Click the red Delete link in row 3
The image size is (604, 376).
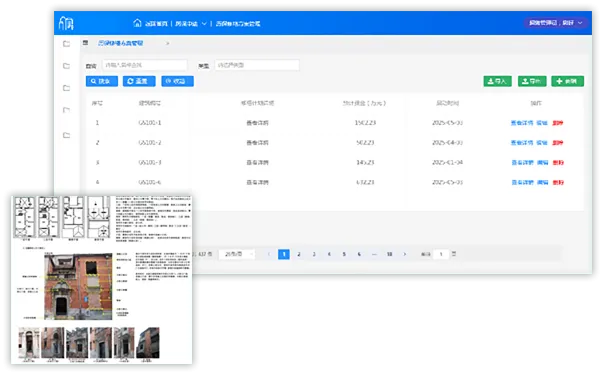tap(559, 163)
